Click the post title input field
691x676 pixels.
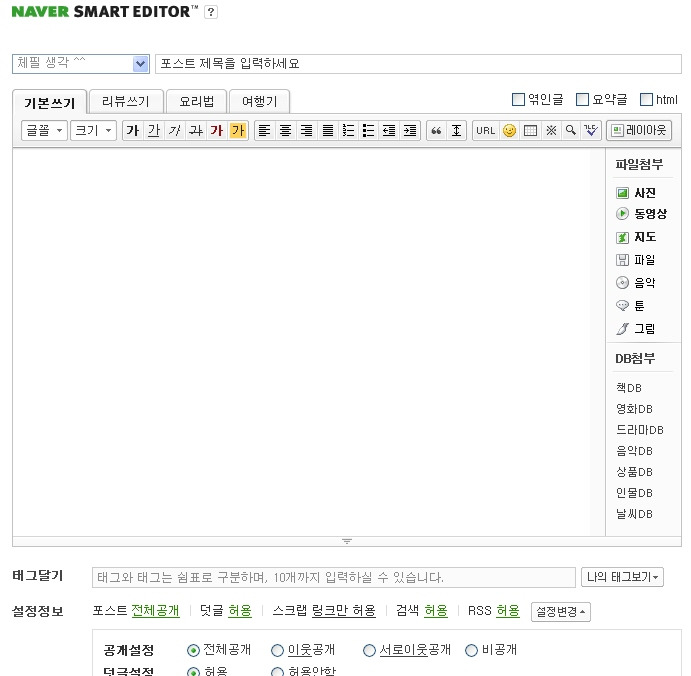(418, 64)
